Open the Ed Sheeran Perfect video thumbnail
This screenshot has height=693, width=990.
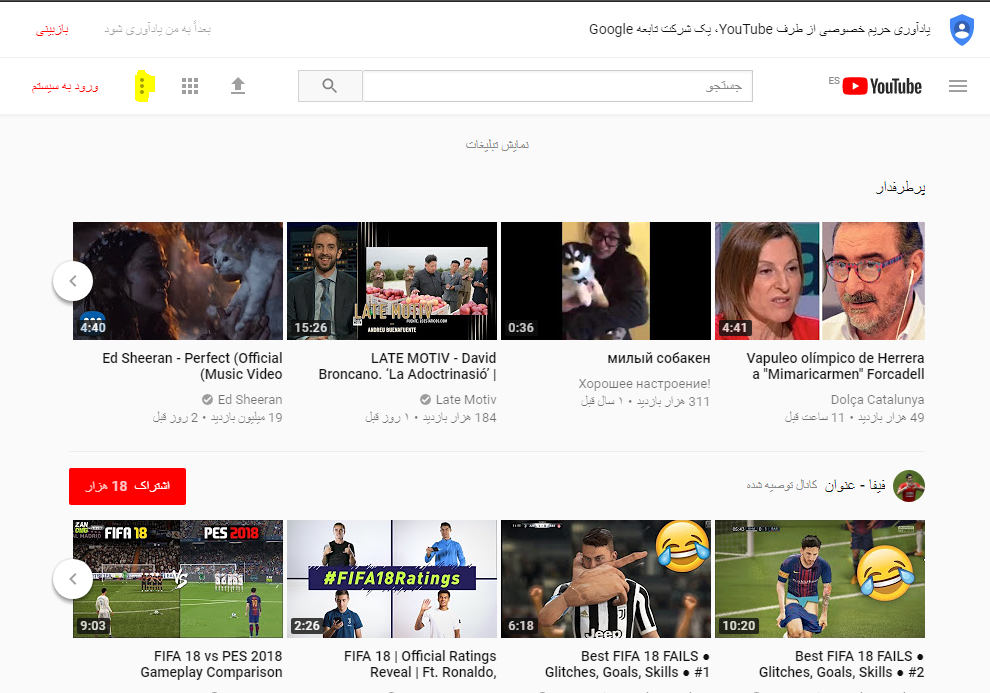point(178,281)
